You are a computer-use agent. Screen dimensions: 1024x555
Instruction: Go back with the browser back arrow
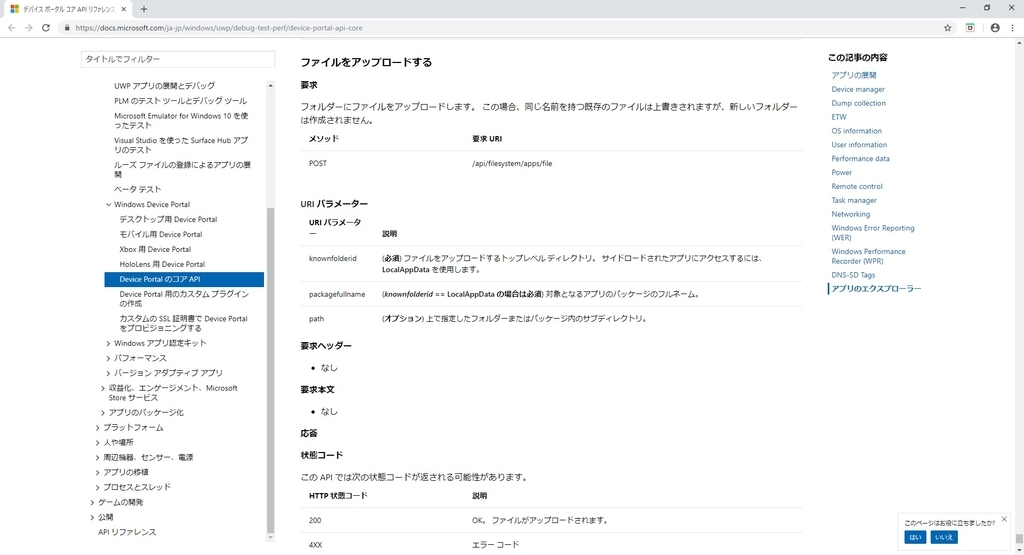point(12,28)
